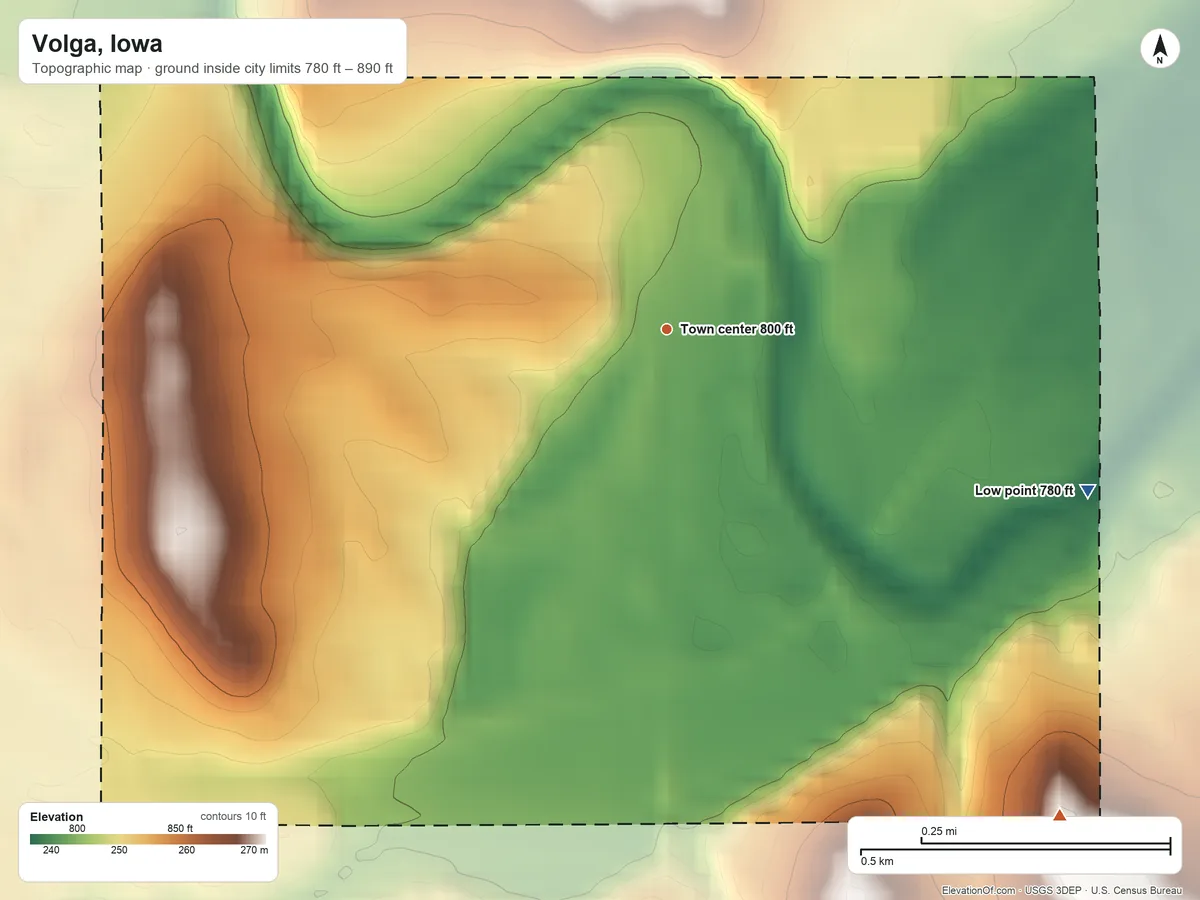Click the north arrow compass icon

click(1160, 49)
